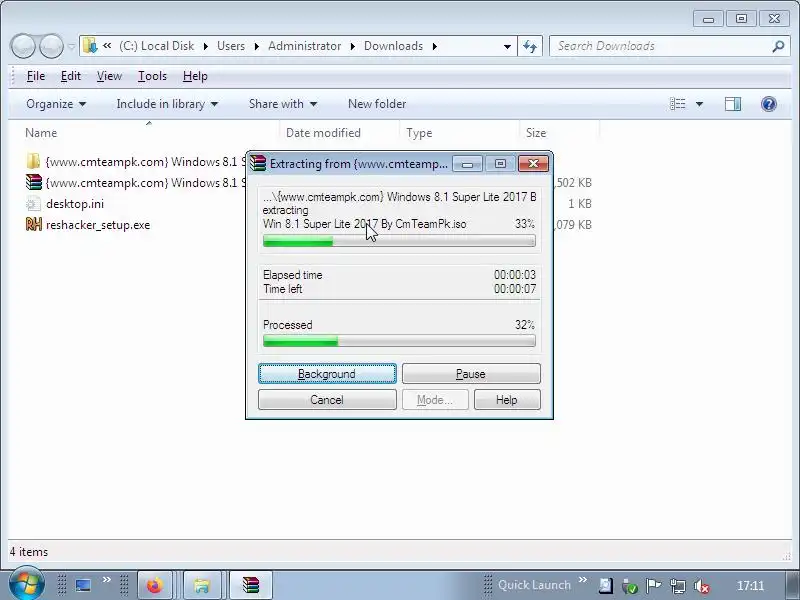Click the show desktop taskbar icon
800x600 pixels.
tap(83, 585)
